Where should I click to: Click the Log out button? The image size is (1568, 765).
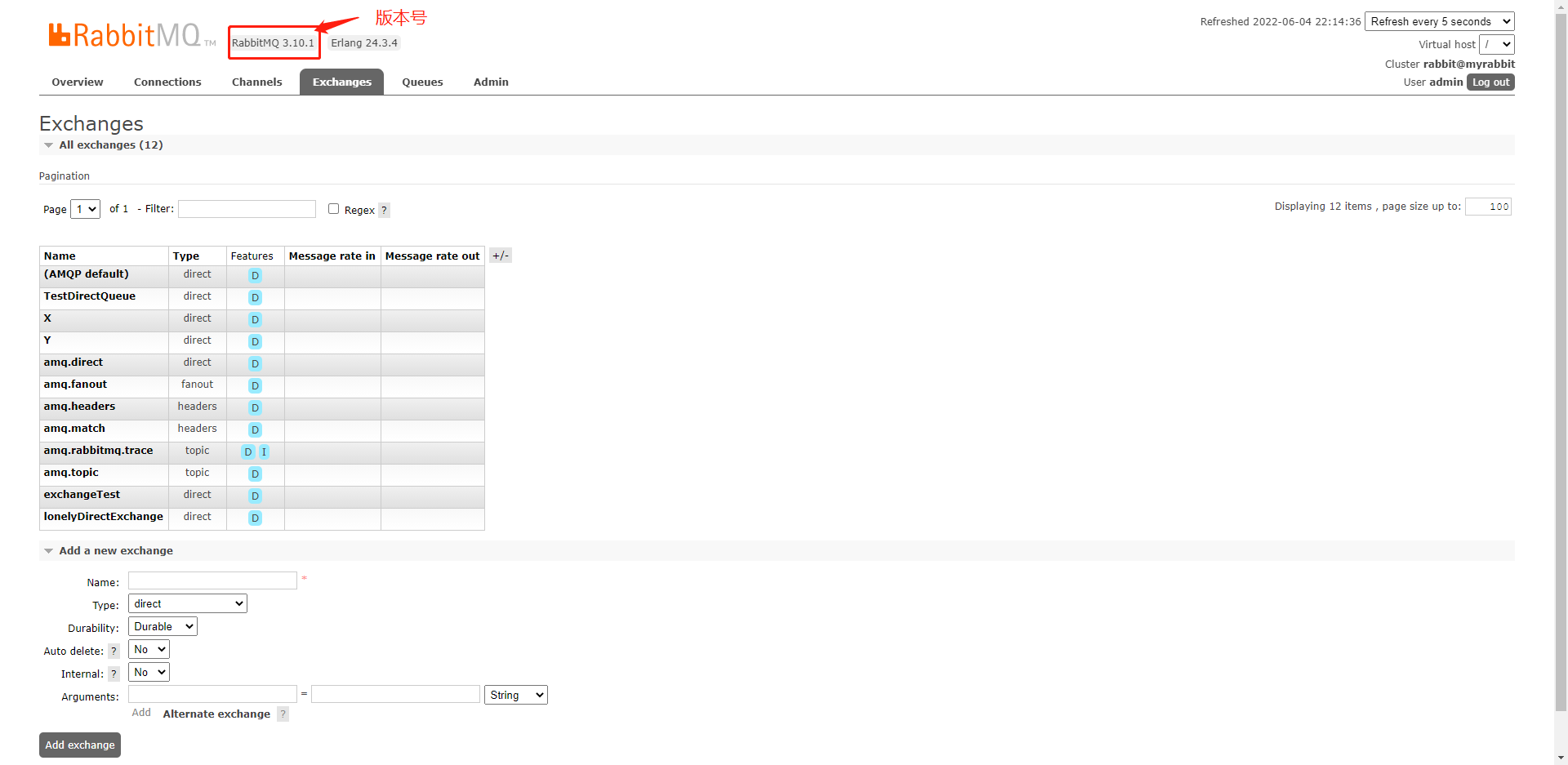coord(1491,82)
